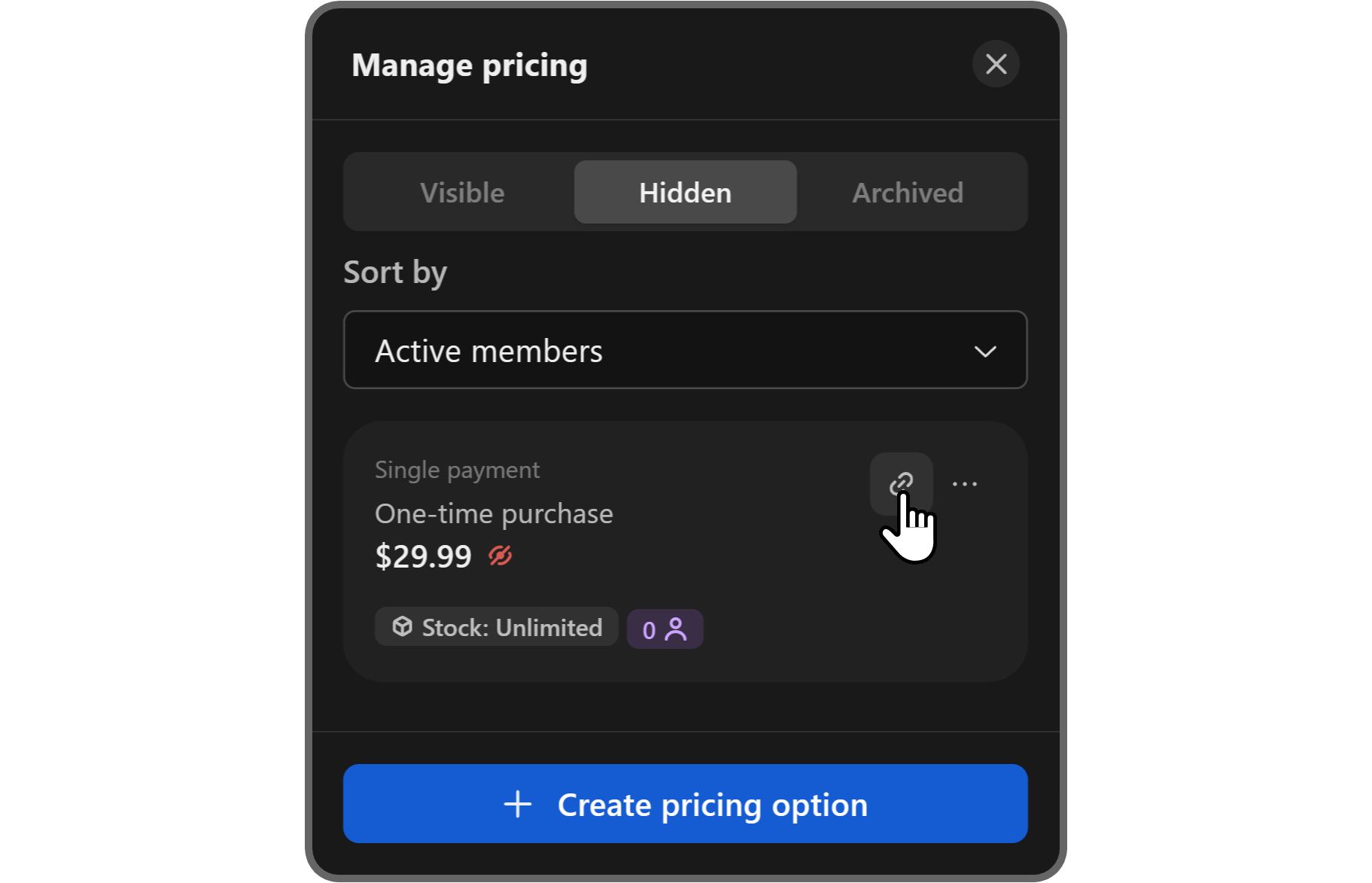Screen dimensions: 1372x883
Task: Click the stock box cube icon
Action: pos(403,626)
